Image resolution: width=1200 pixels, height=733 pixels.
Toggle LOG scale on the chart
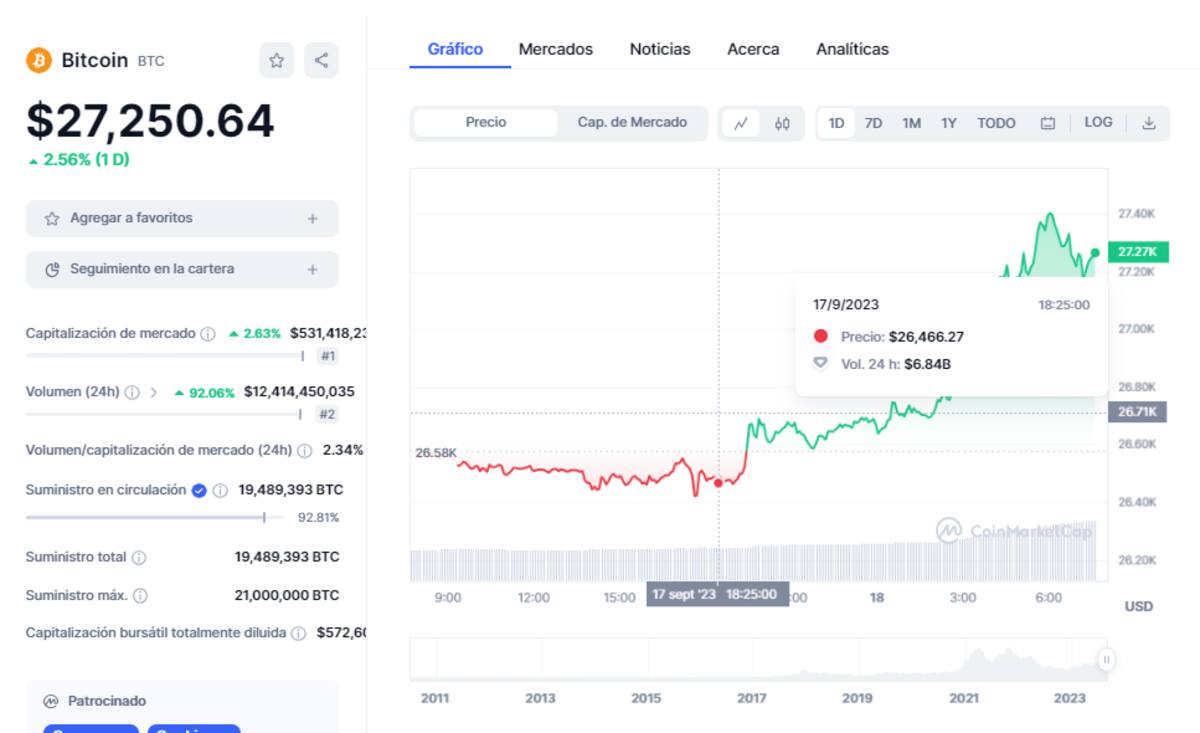point(1098,122)
